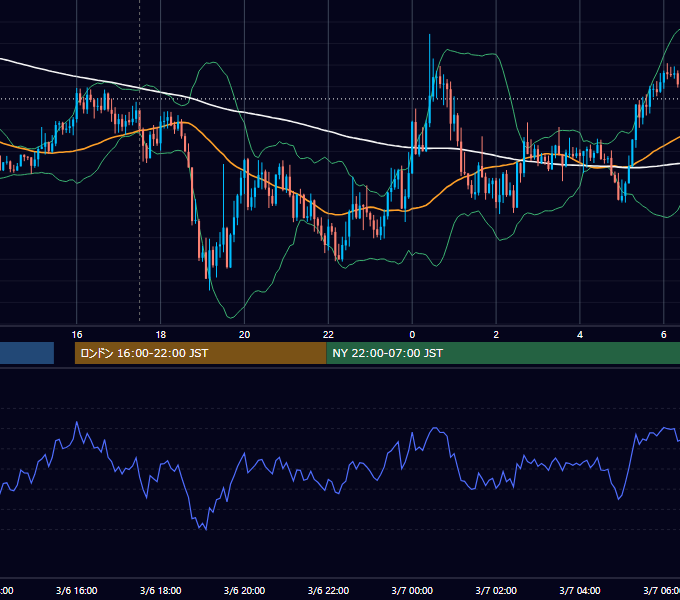Click the NY 22:00-07:00 JST session bar

pyautogui.click(x=503, y=353)
